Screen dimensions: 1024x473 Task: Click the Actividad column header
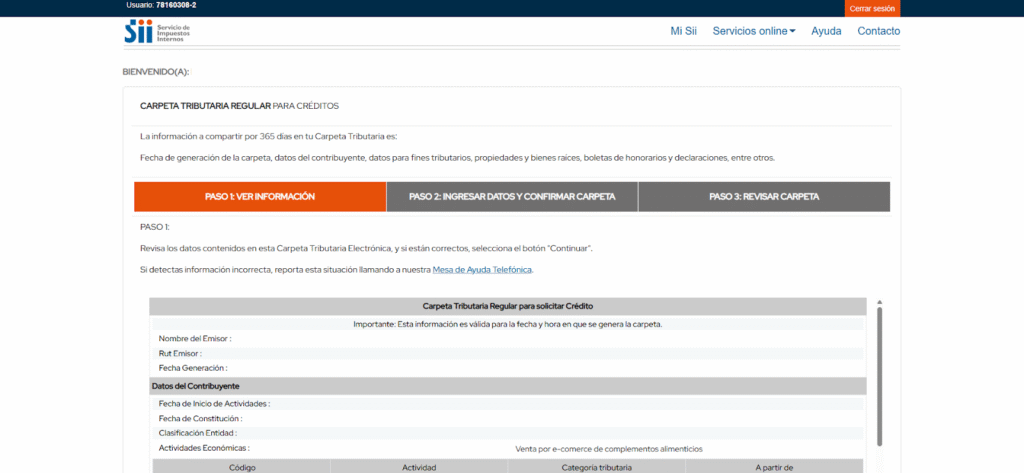point(419,467)
